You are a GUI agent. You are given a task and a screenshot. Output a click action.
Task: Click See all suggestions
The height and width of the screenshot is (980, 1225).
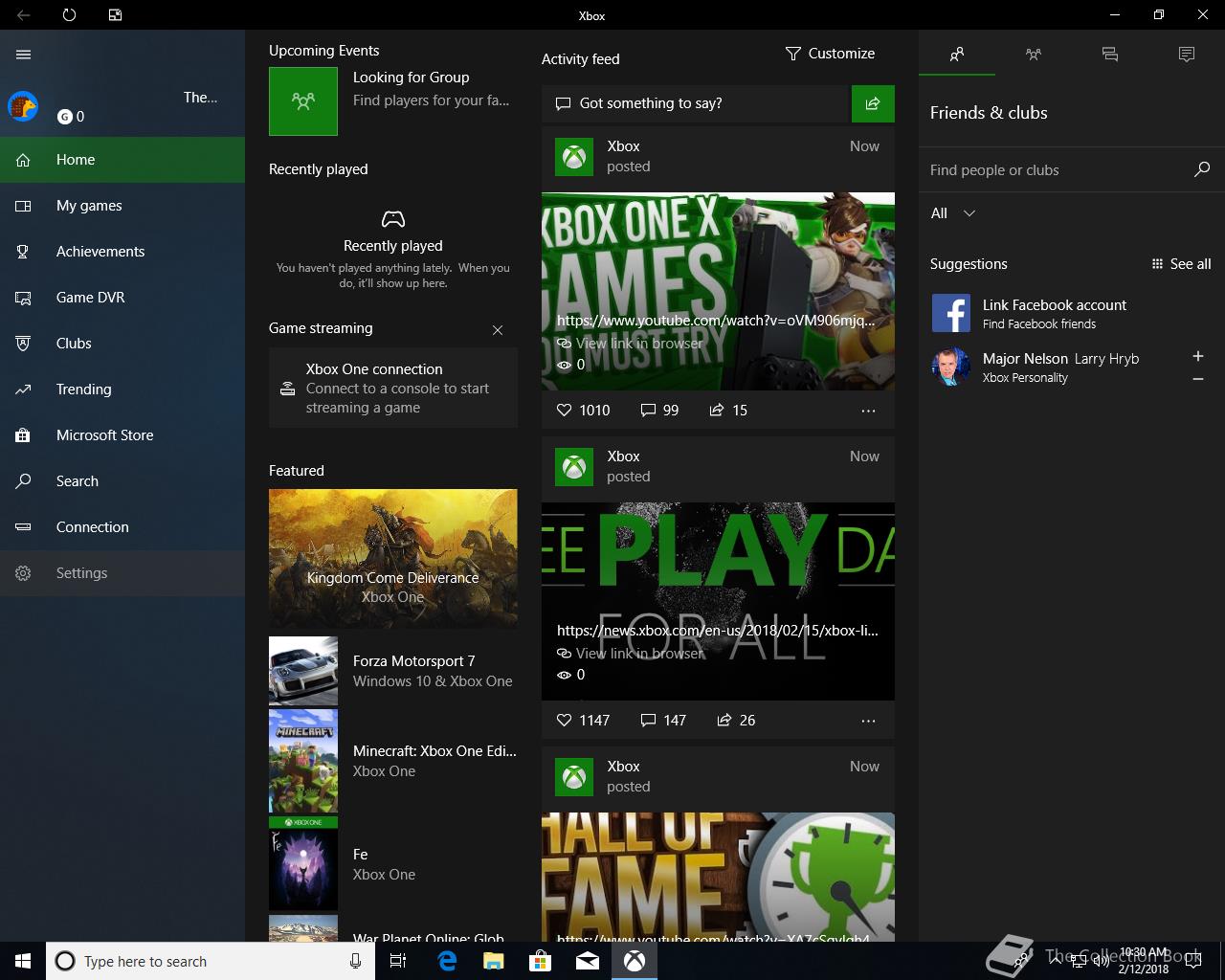1181,264
